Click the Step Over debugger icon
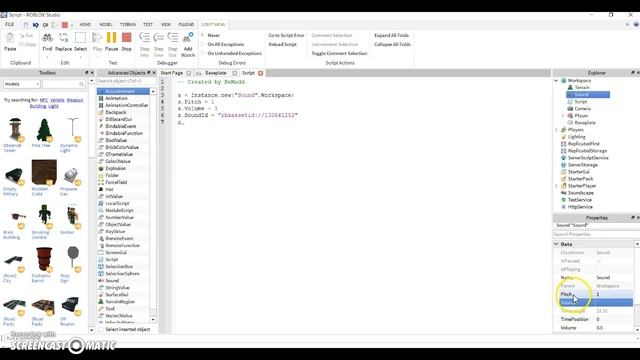 [x=158, y=38]
